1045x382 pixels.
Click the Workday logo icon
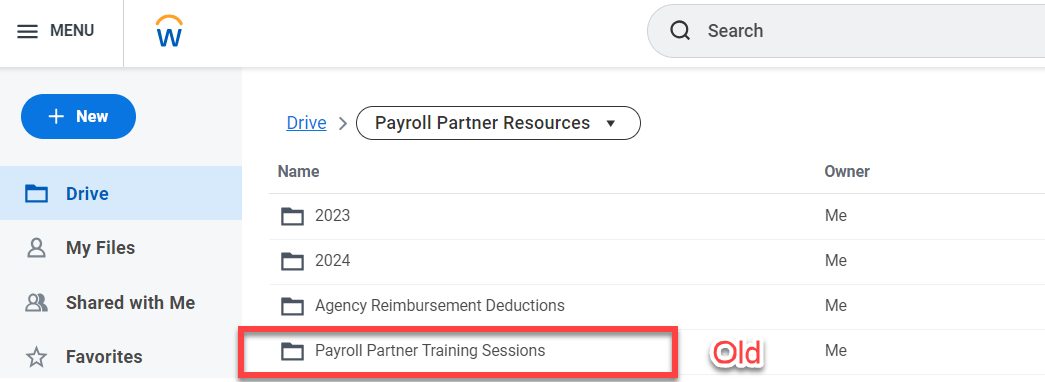click(169, 31)
